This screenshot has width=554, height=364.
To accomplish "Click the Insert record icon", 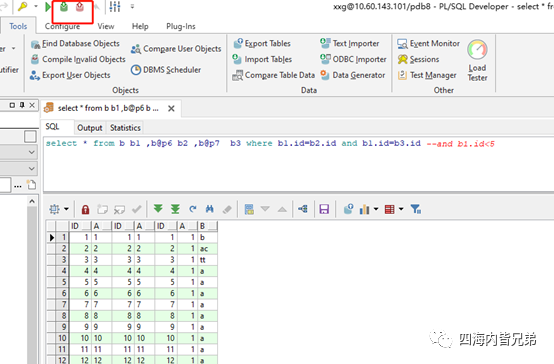I will [x=102, y=209].
